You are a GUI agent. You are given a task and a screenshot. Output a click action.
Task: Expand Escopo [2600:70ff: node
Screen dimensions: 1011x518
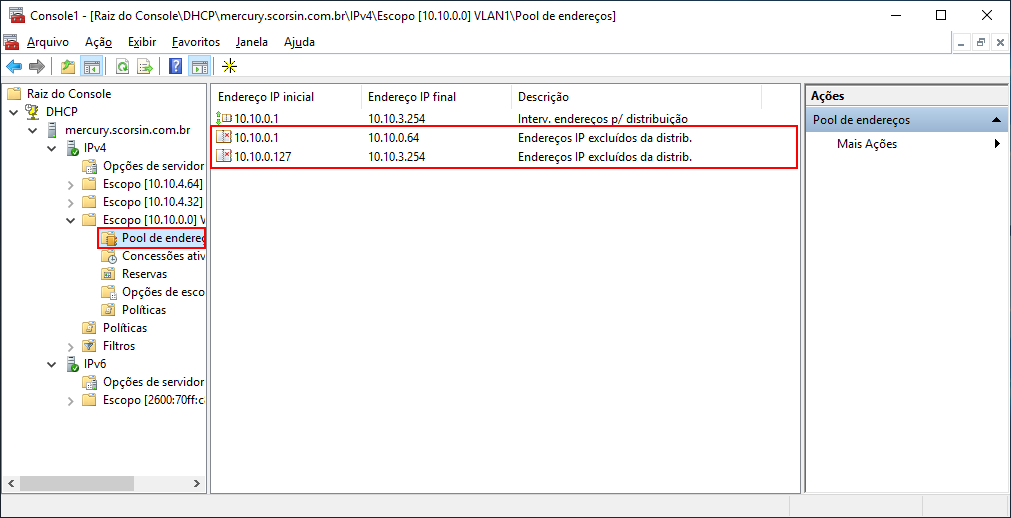tap(71, 401)
